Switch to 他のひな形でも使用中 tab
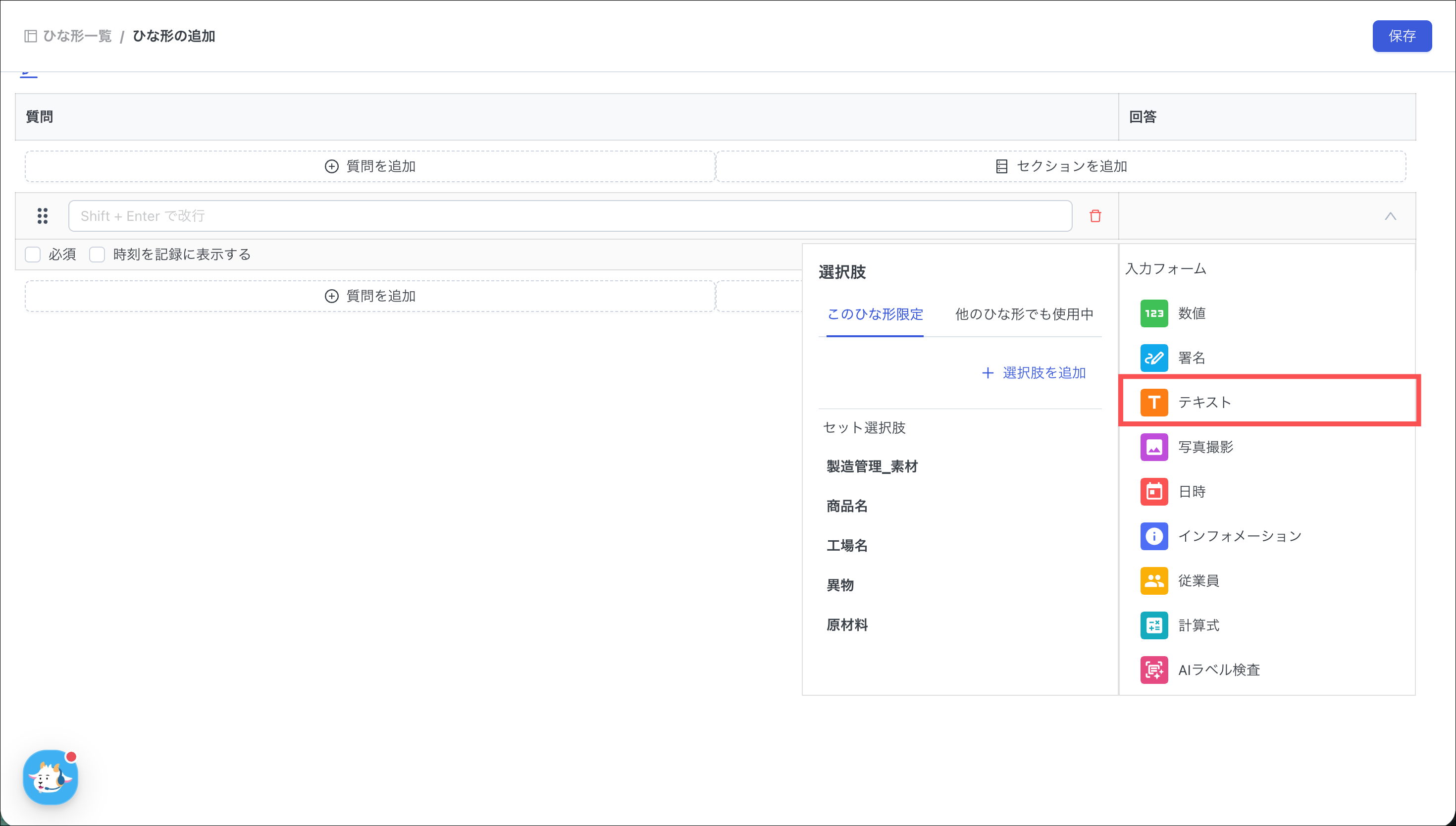Viewport: 1456px width, 826px height. click(x=1024, y=314)
